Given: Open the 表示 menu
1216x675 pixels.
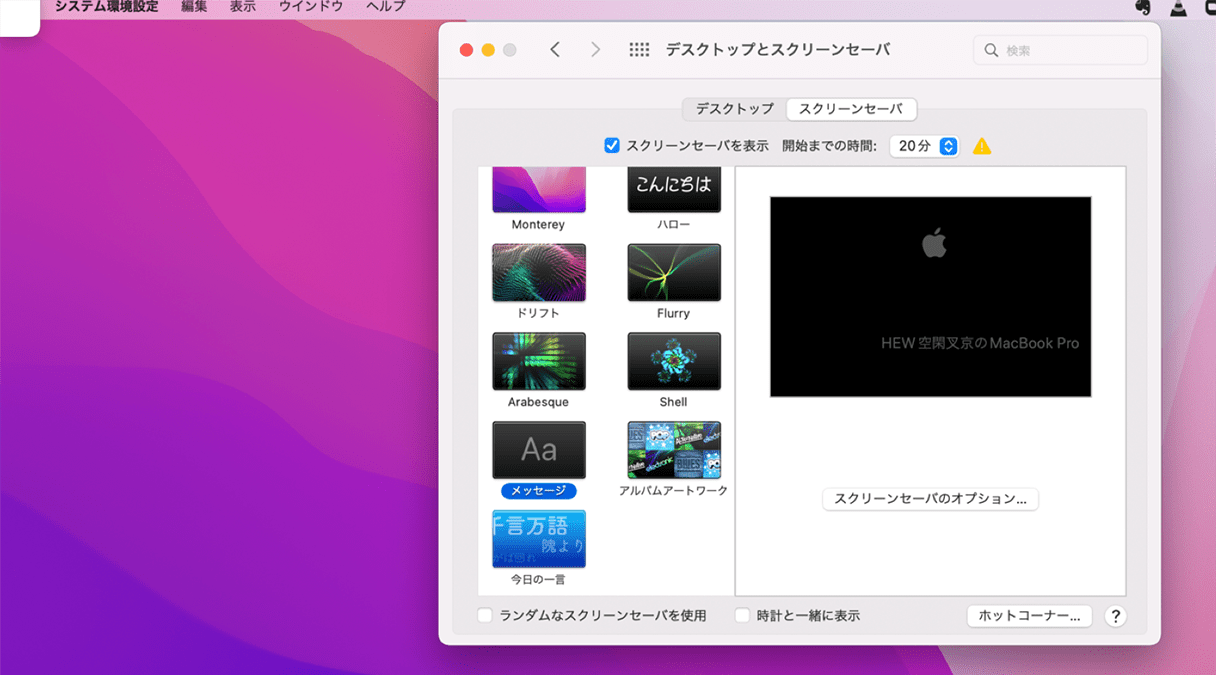Looking at the screenshot, I should [243, 7].
